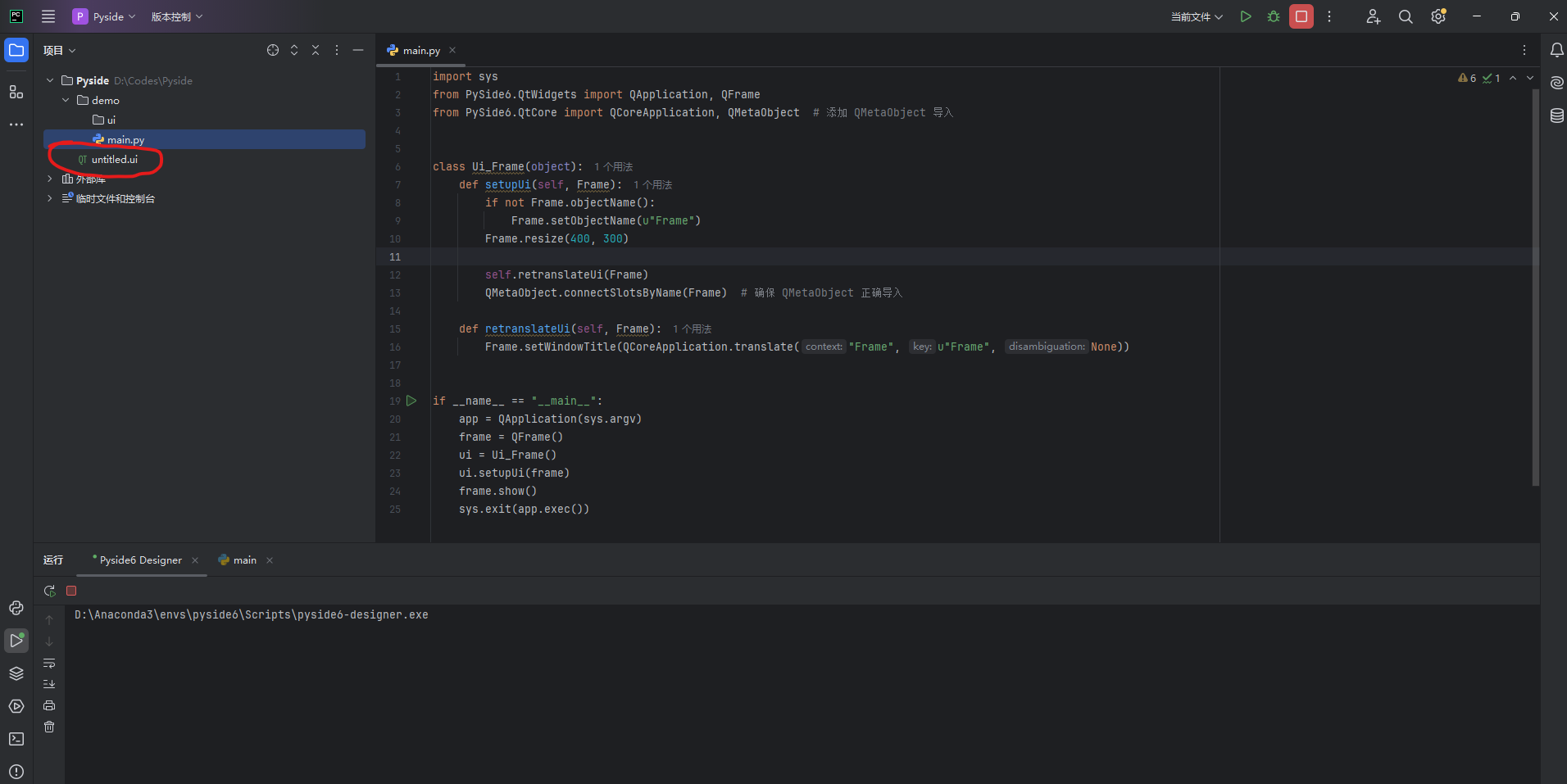Open Database tool window icon
1567x784 pixels.
(1556, 116)
